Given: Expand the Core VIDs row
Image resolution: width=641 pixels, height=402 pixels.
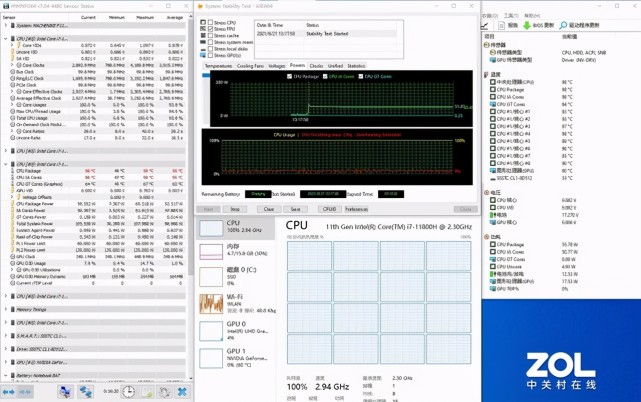Looking at the screenshot, I should point(12,45).
